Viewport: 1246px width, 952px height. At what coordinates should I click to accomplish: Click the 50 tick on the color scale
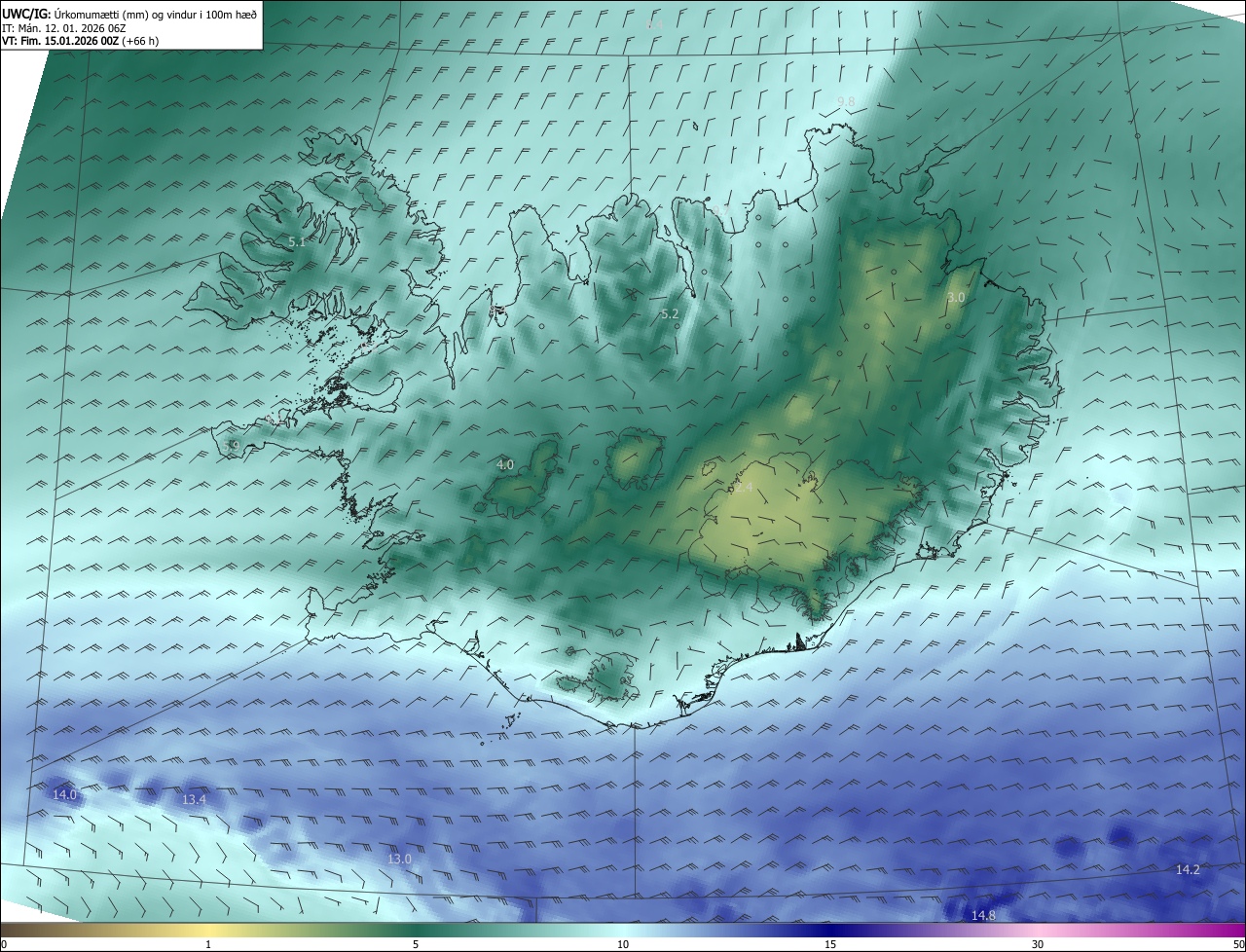click(1238, 944)
